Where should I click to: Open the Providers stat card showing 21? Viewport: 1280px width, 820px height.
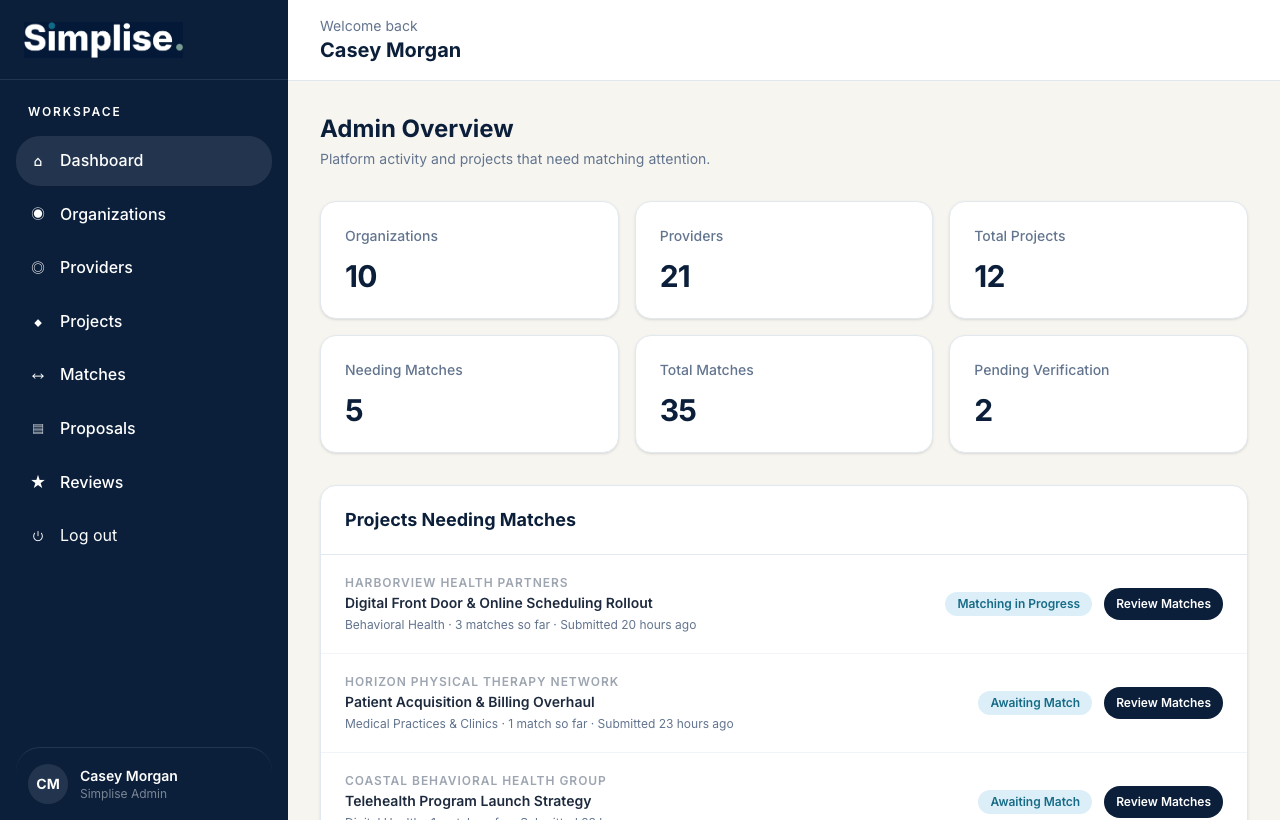(784, 260)
